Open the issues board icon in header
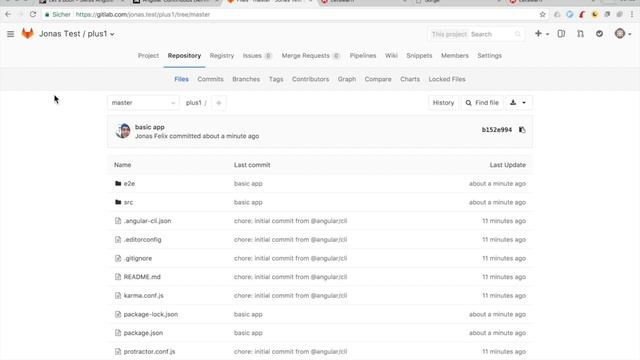This screenshot has height=360, width=640. click(561, 34)
